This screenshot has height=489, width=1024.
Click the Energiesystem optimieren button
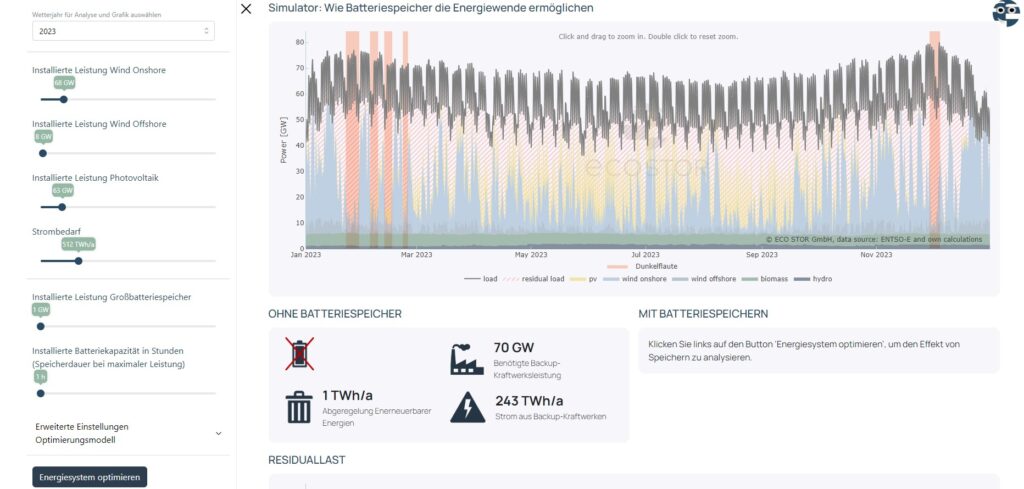[89, 477]
